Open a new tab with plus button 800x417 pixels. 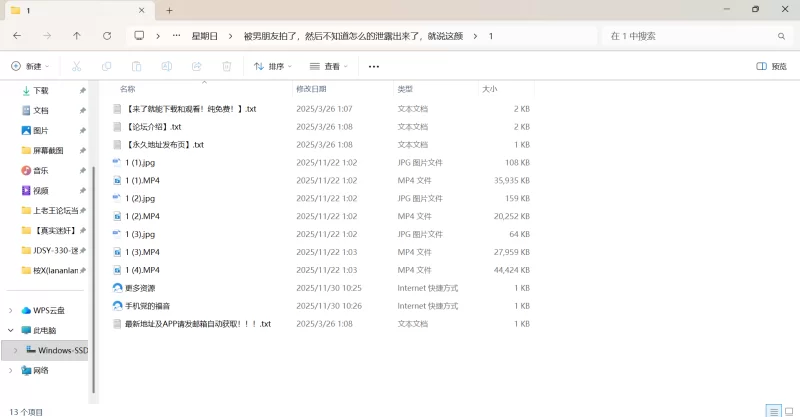(x=170, y=10)
